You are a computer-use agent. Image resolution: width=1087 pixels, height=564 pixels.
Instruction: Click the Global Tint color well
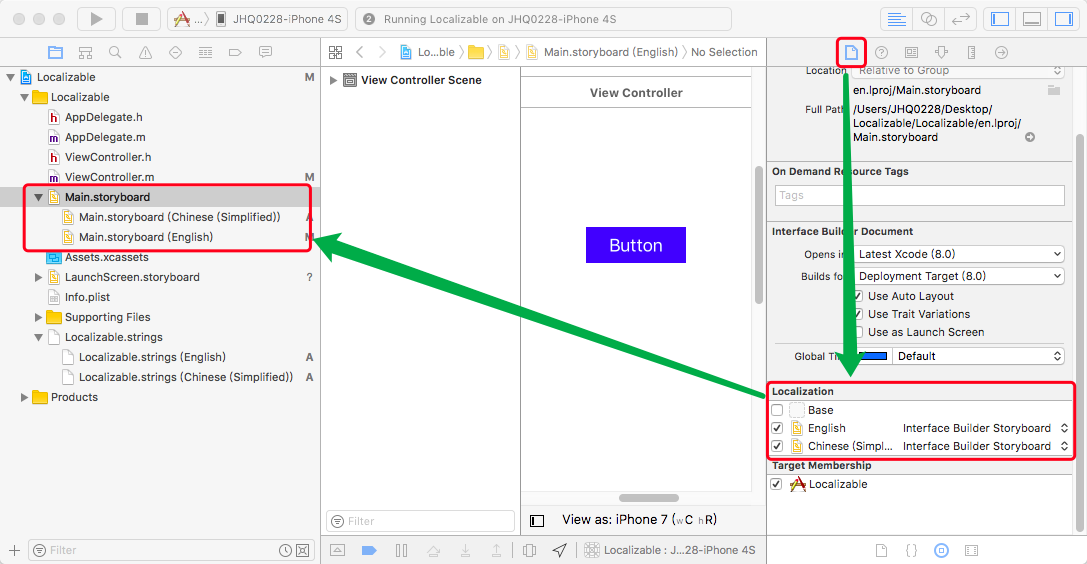click(872, 356)
